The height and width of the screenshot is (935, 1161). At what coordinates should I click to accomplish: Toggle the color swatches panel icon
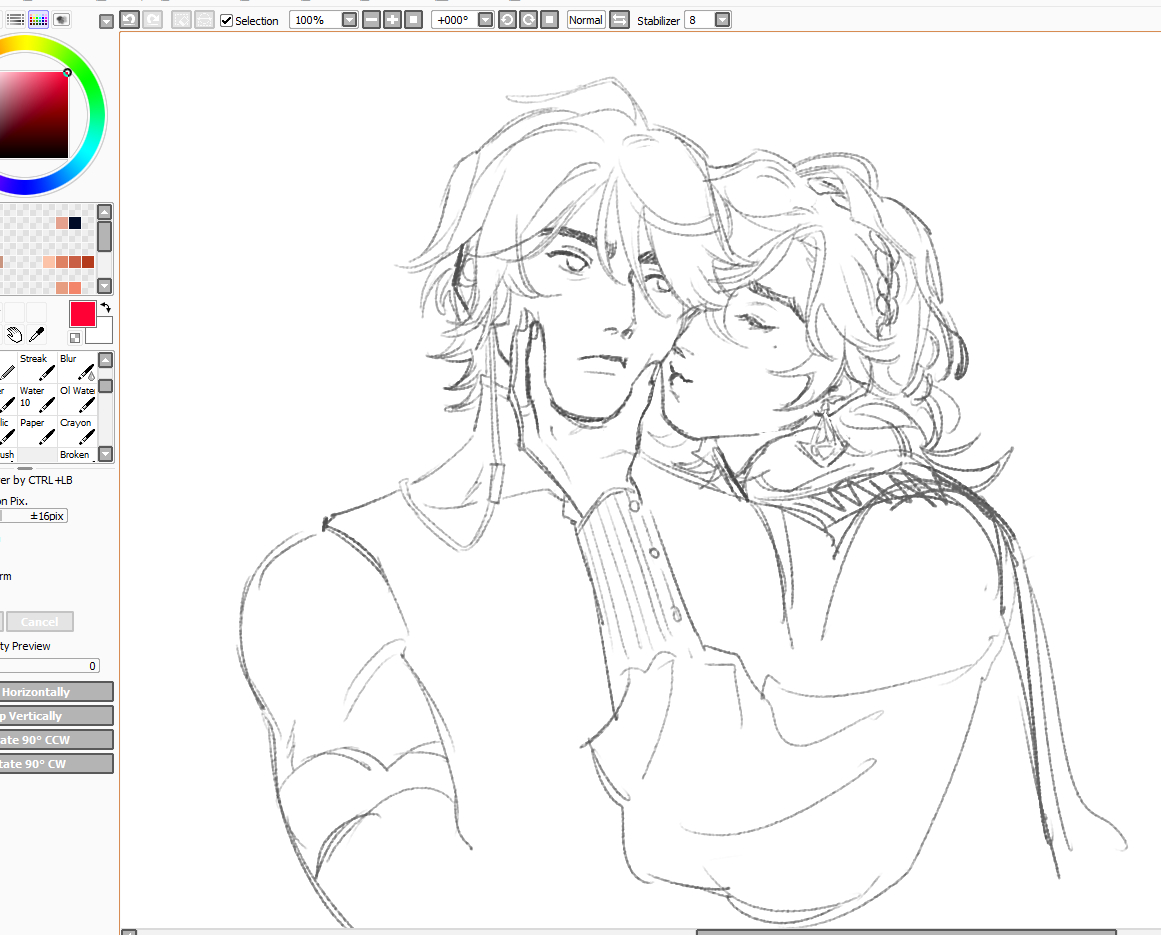(39, 19)
